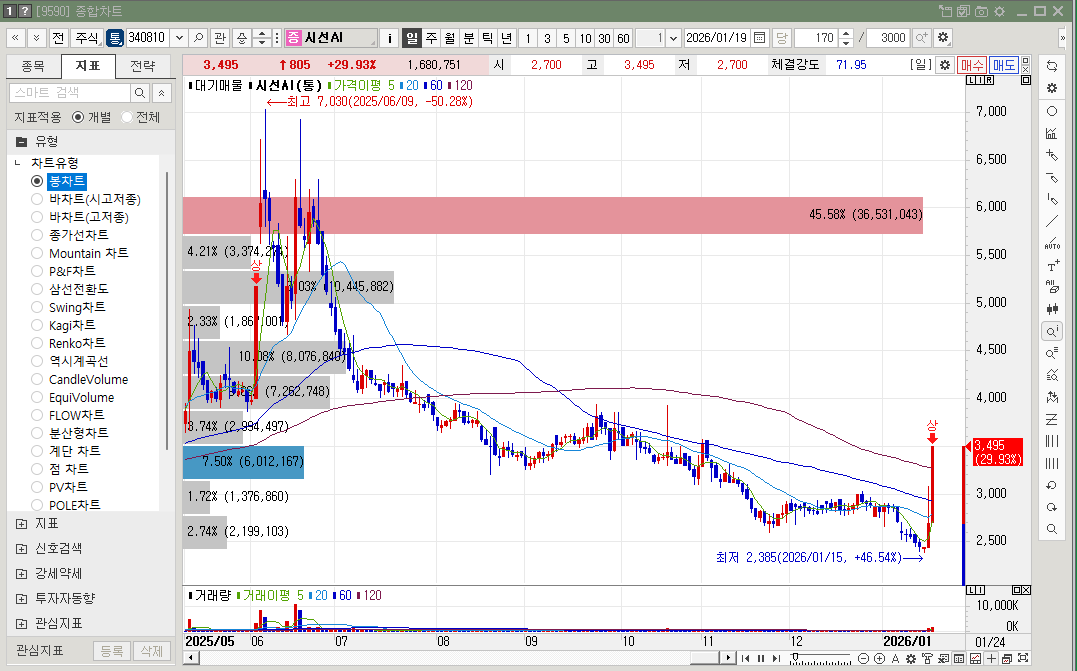
Task: Select 바차트(시고저종) chart type
Action: coord(37,199)
